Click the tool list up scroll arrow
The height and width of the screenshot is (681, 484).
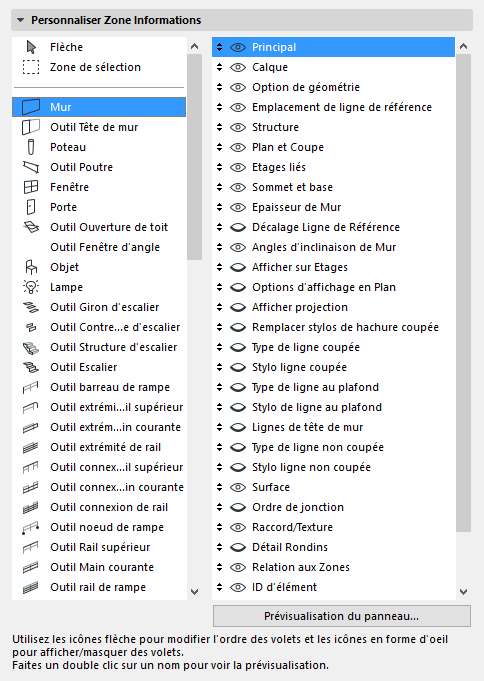coord(195,46)
